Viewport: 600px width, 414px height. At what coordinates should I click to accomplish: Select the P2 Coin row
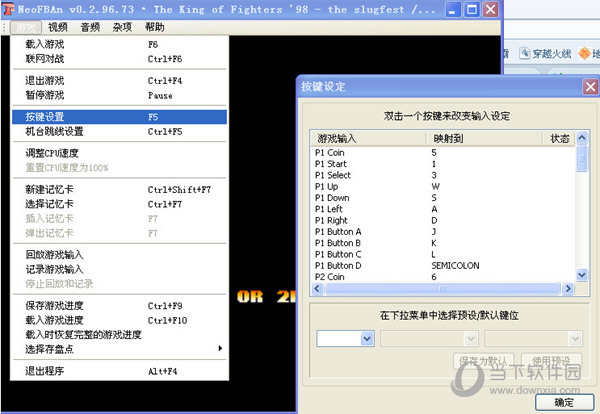click(443, 277)
